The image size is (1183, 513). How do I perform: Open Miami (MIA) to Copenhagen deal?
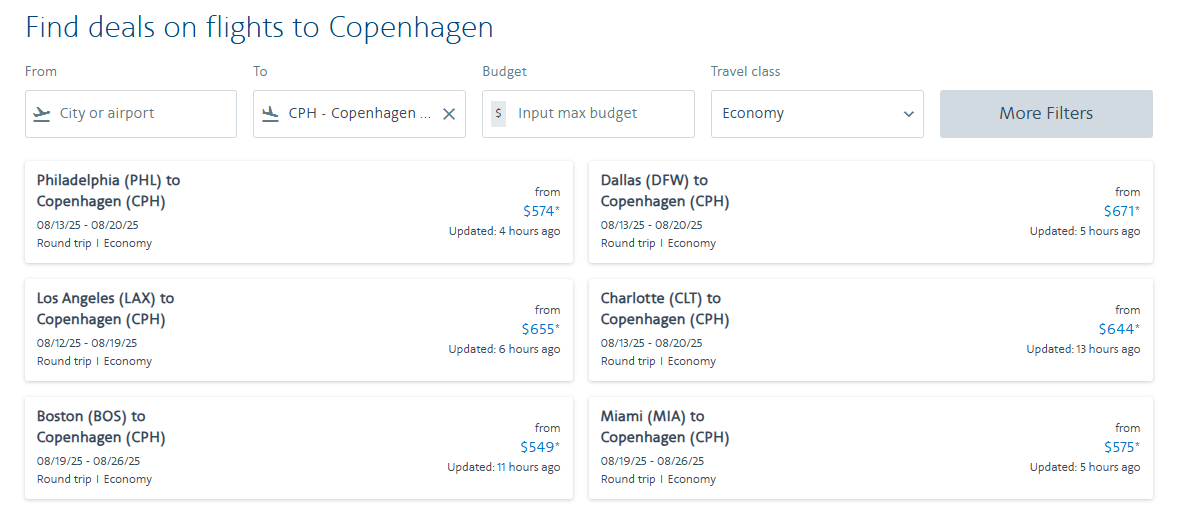871,447
